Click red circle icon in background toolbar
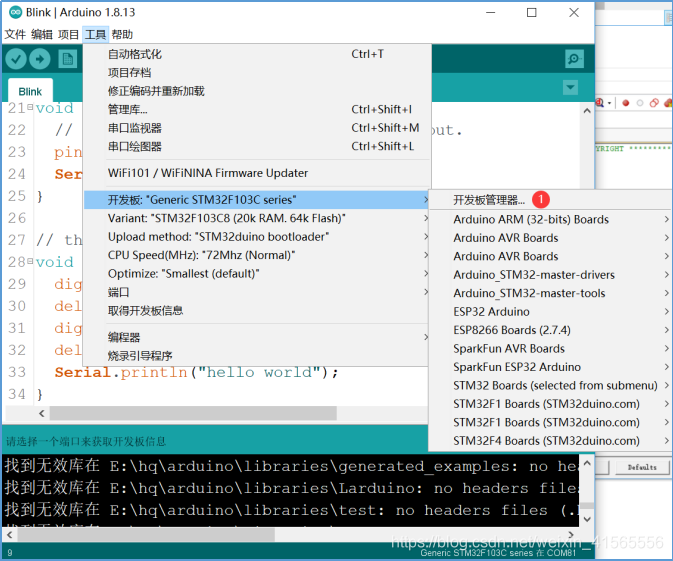This screenshot has width=673, height=561. (626, 103)
